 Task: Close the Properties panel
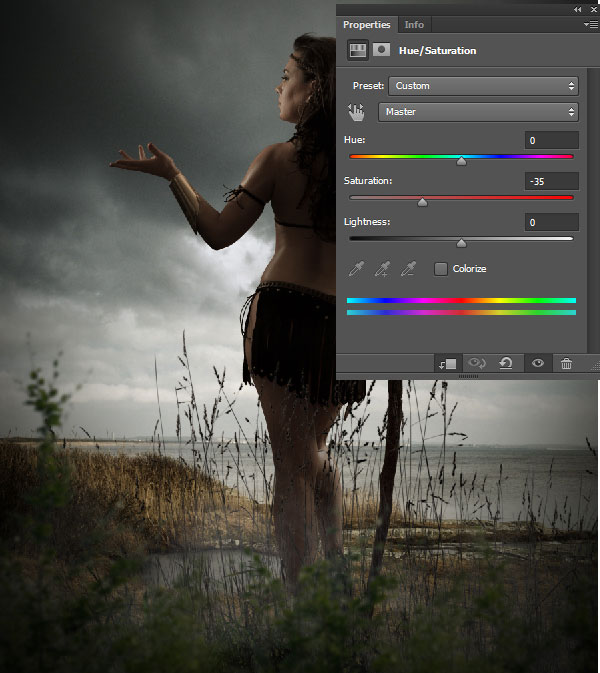(594, 9)
